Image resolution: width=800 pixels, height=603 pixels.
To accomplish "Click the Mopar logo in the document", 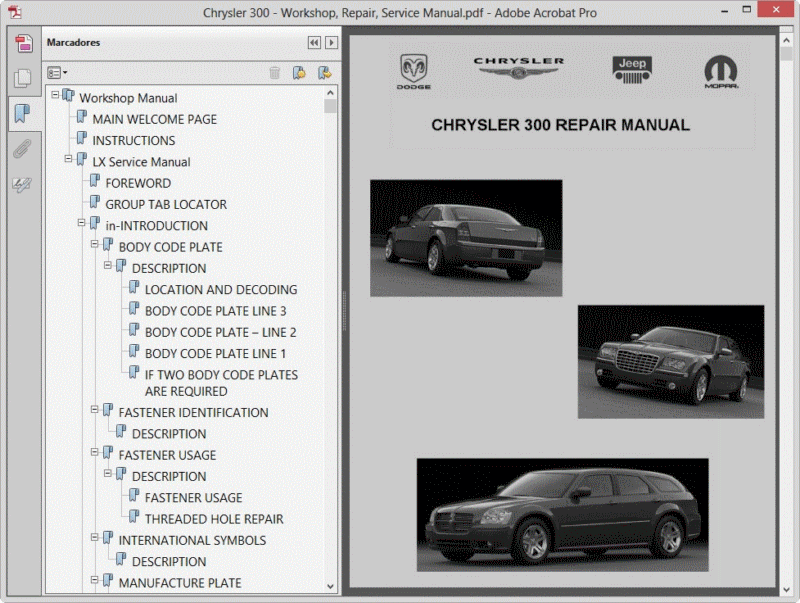I will coord(721,72).
